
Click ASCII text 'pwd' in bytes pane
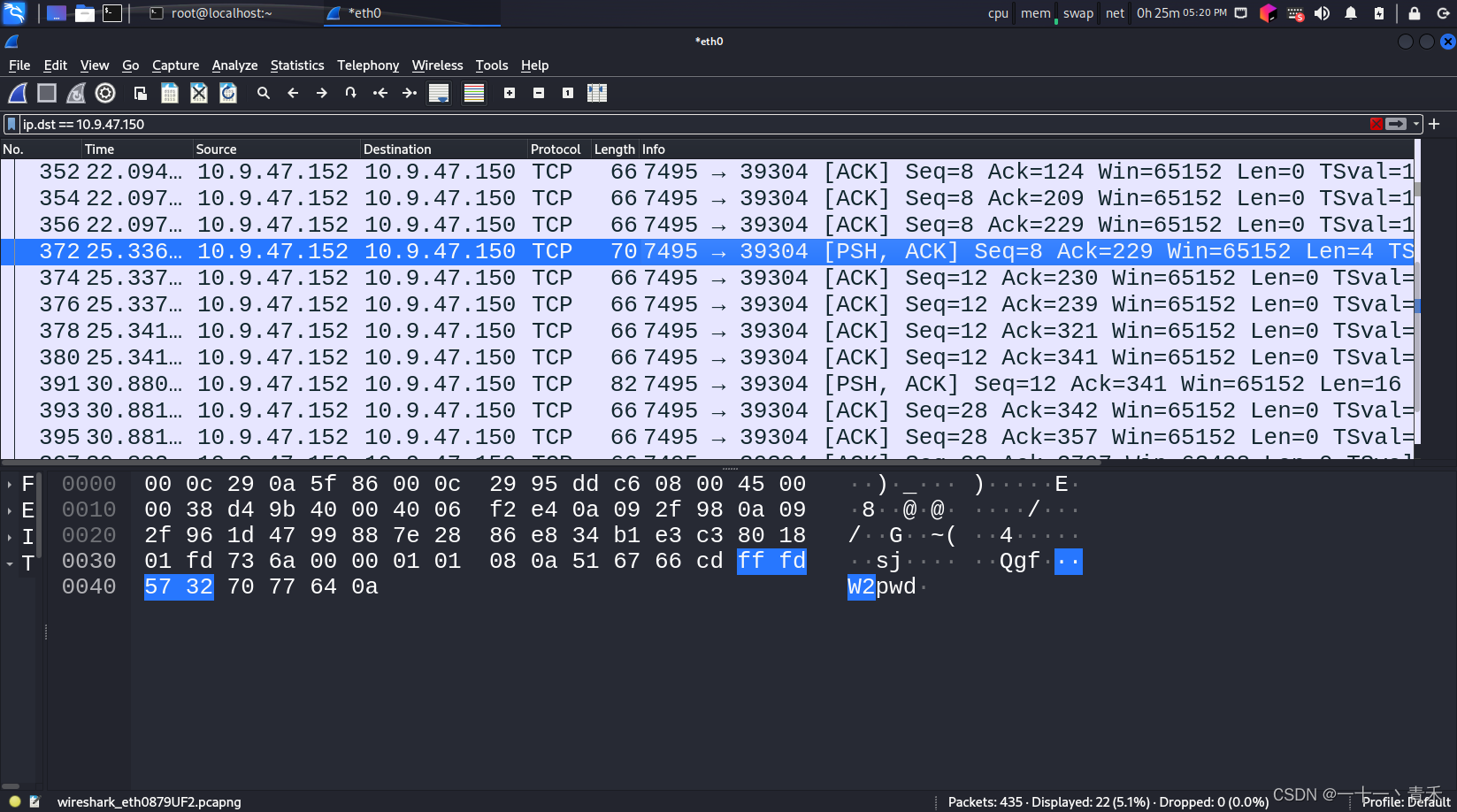(x=896, y=586)
